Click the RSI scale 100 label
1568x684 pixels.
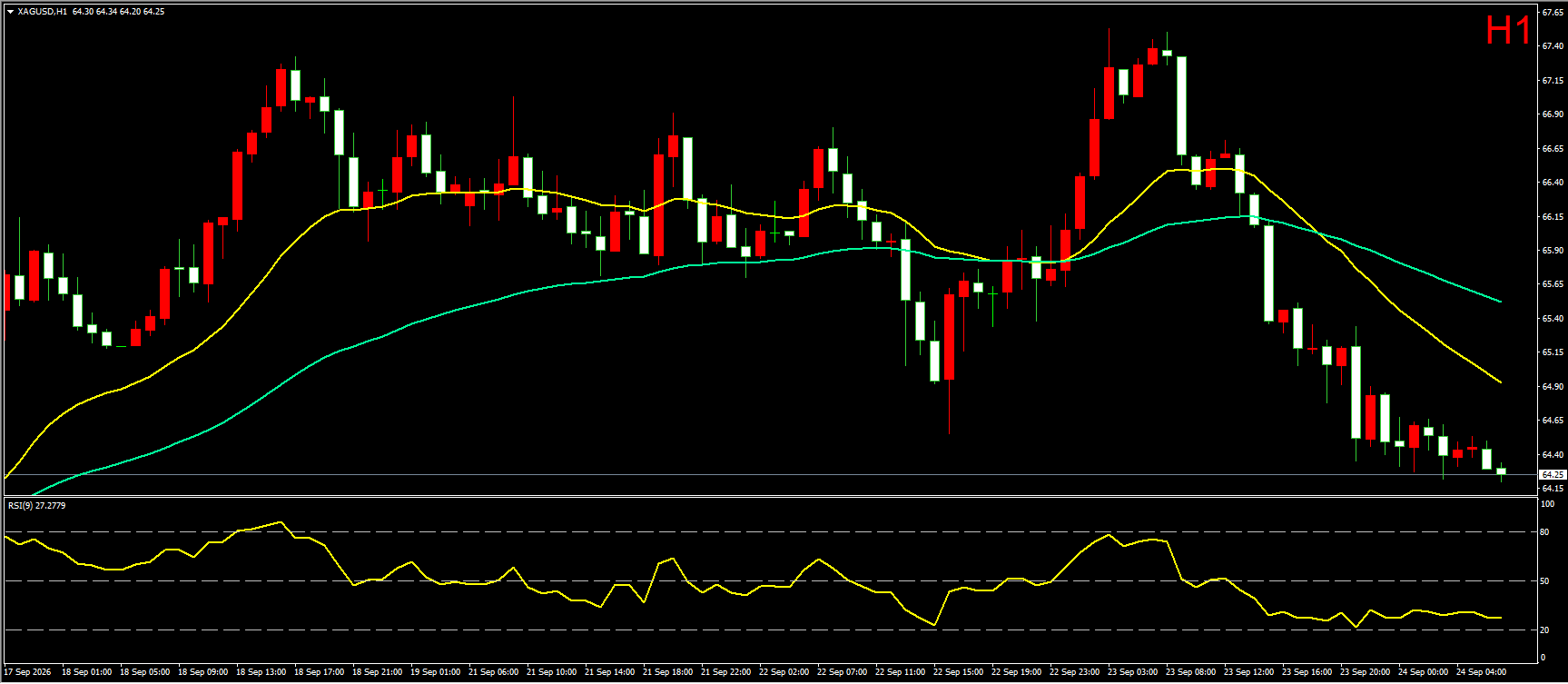point(1547,505)
